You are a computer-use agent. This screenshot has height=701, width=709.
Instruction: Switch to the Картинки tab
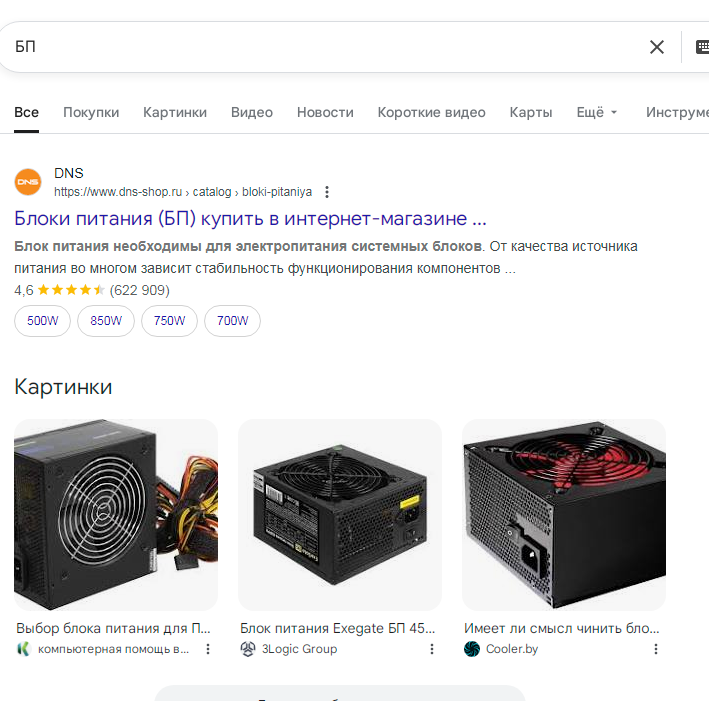[175, 112]
